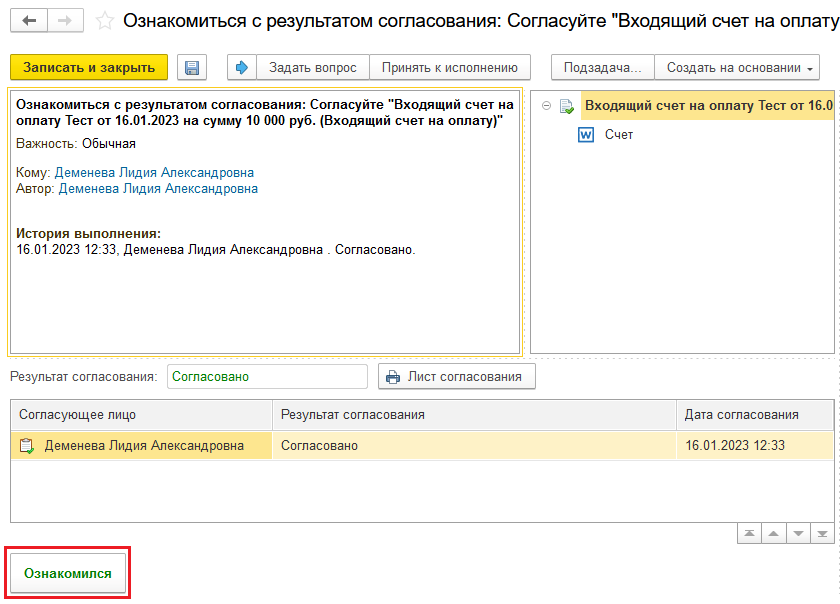Collapse the "Входящий счет на оплату" tree node
Image resolution: width=840 pixels, height=604 pixels.
tap(545, 106)
